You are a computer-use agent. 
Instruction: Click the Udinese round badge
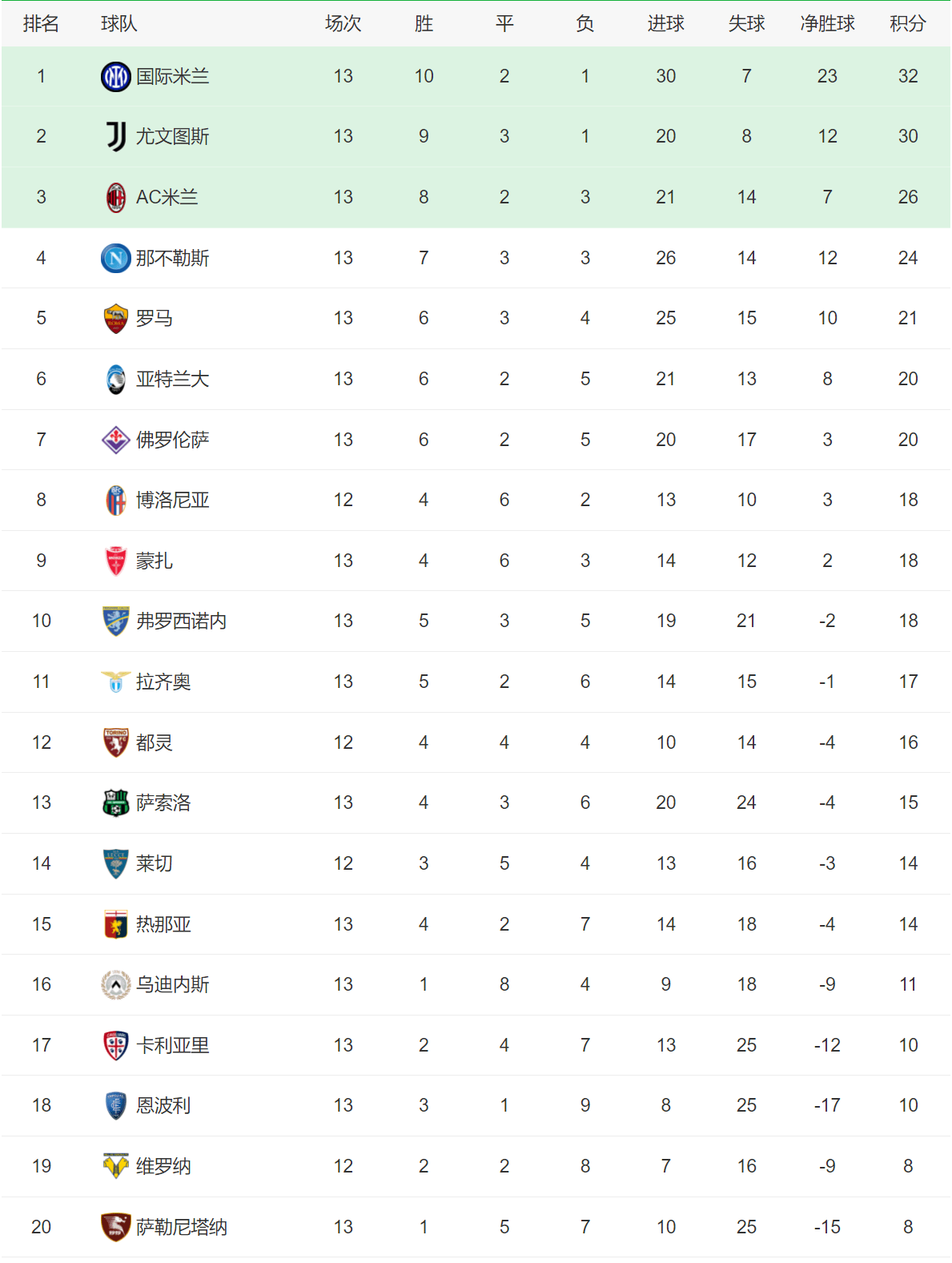coord(116,984)
